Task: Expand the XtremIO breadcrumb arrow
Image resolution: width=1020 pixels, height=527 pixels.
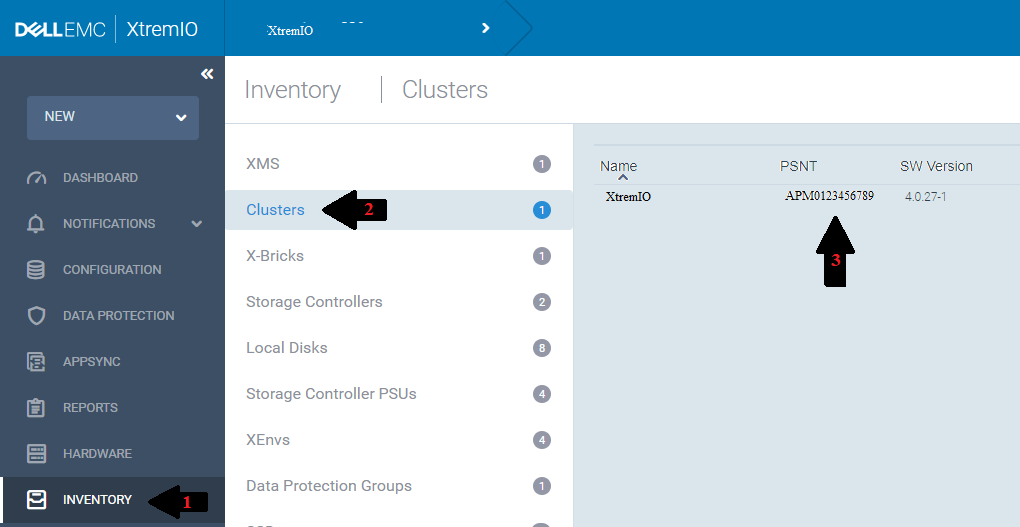Action: pyautogui.click(x=486, y=28)
